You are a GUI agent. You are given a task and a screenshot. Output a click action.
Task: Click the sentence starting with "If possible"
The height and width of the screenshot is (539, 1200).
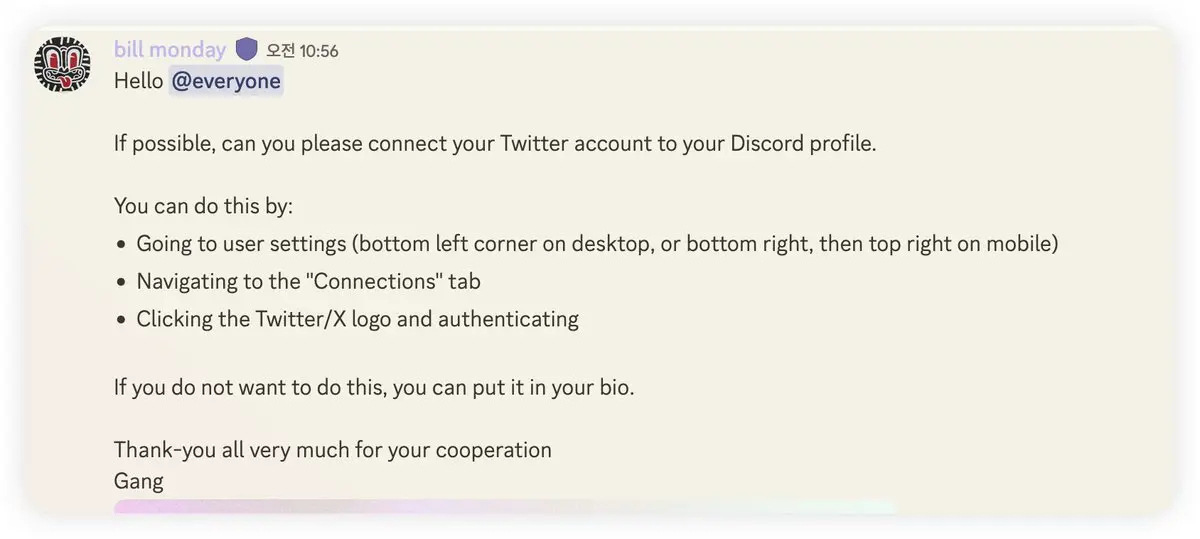click(x=494, y=143)
